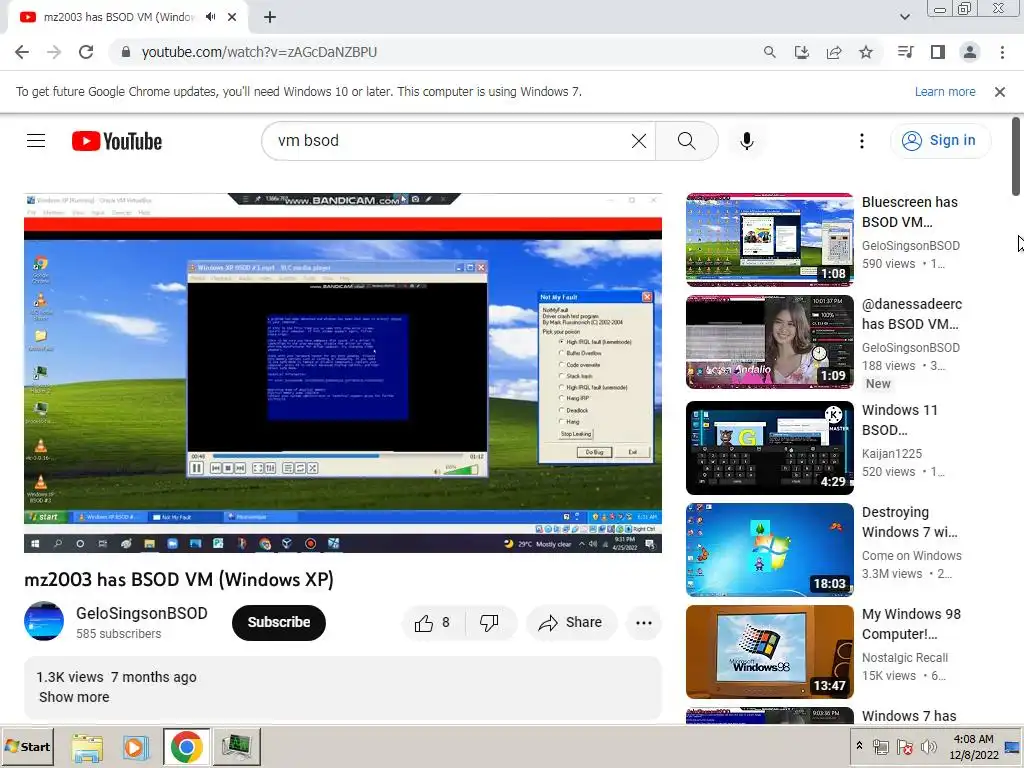Click Come on Windows channel name
The image size is (1024, 768).
coord(911,556)
